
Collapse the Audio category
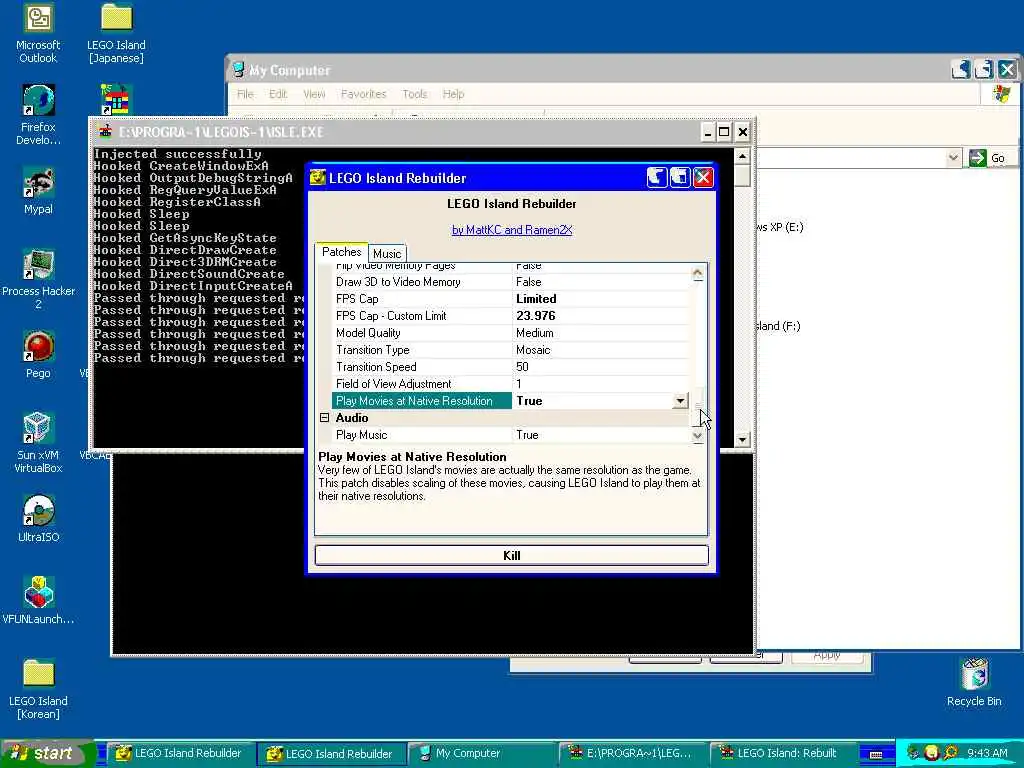tap(325, 417)
